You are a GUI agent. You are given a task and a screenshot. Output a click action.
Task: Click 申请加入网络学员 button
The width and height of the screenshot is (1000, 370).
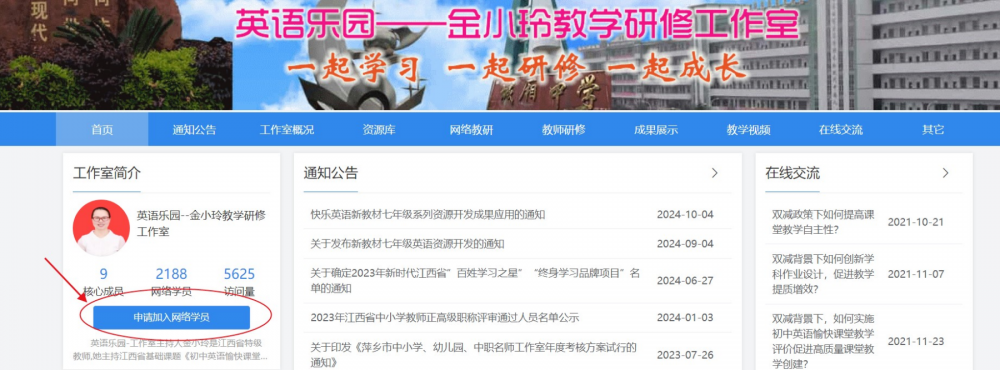pyautogui.click(x=172, y=317)
